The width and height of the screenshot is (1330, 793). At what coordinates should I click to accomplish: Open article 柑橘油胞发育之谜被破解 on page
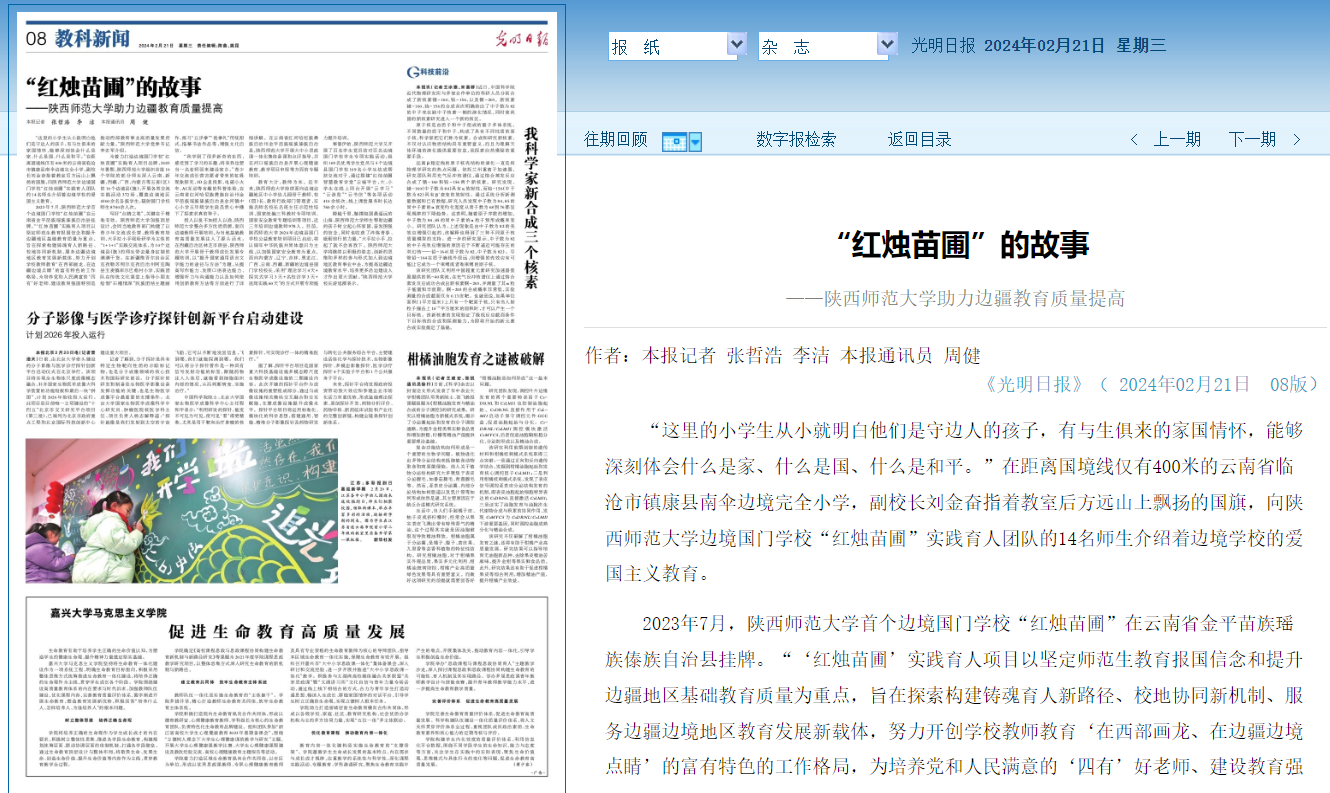[476, 359]
